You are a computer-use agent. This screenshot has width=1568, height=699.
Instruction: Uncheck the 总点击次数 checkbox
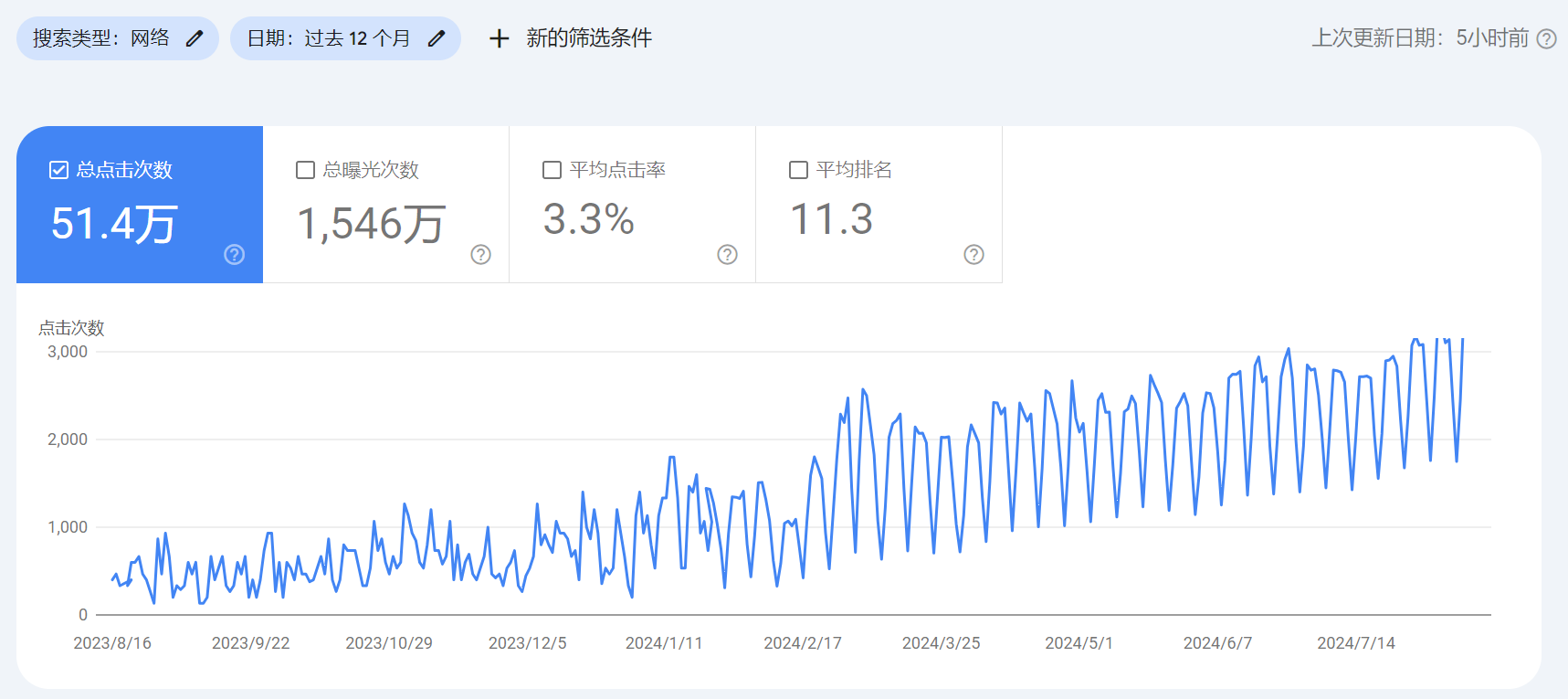[58, 170]
